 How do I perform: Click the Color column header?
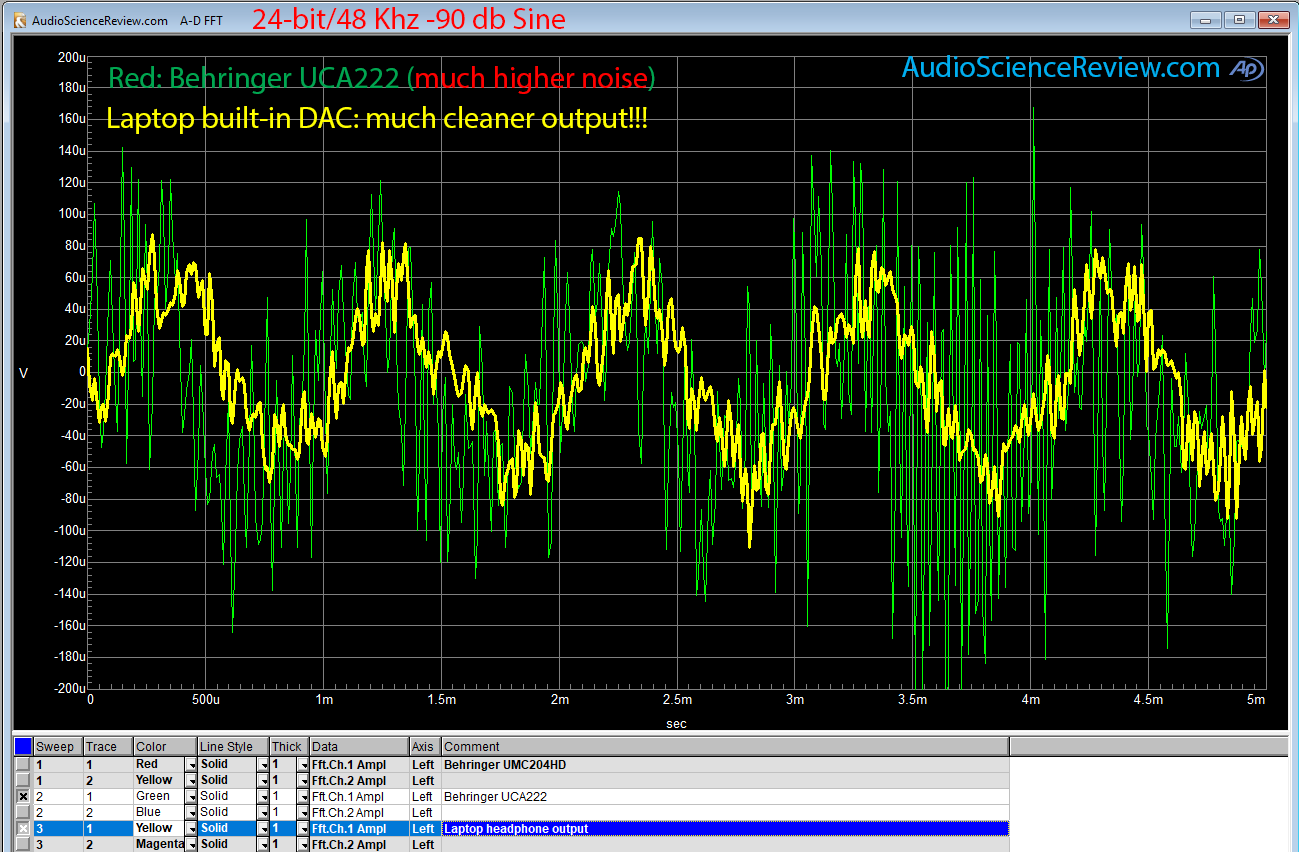(x=165, y=746)
